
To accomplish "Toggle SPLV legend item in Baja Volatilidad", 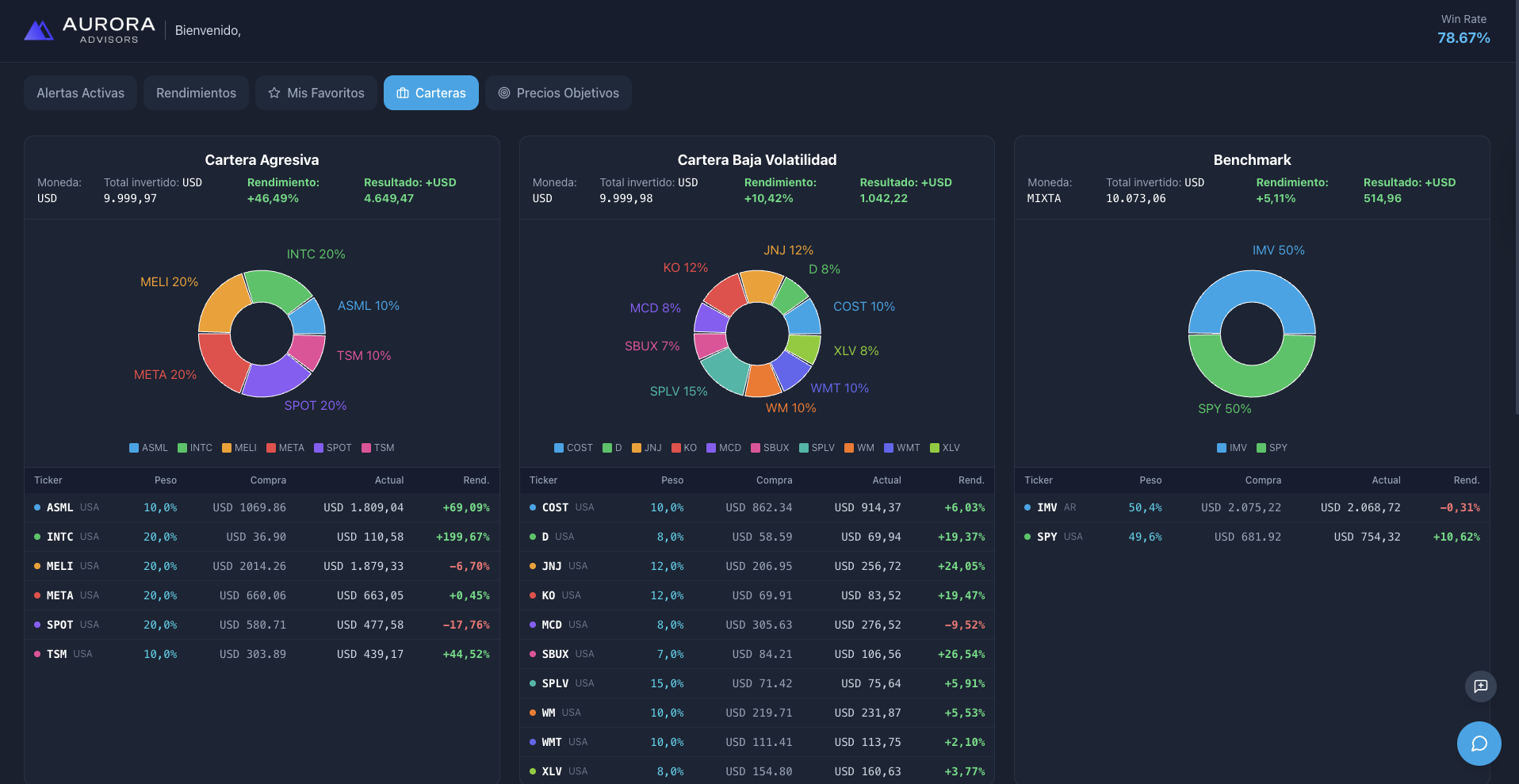I will click(817, 448).
